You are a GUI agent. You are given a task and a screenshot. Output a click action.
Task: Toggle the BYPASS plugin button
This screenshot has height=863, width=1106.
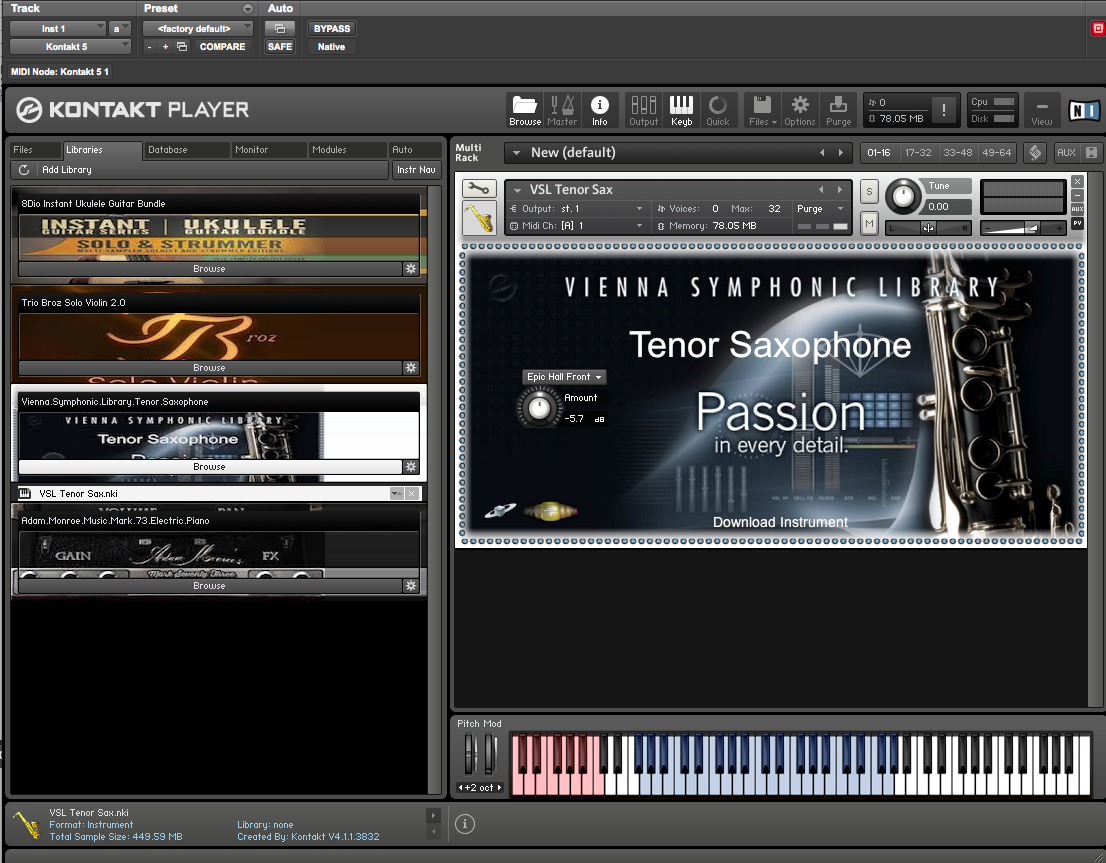[x=332, y=29]
